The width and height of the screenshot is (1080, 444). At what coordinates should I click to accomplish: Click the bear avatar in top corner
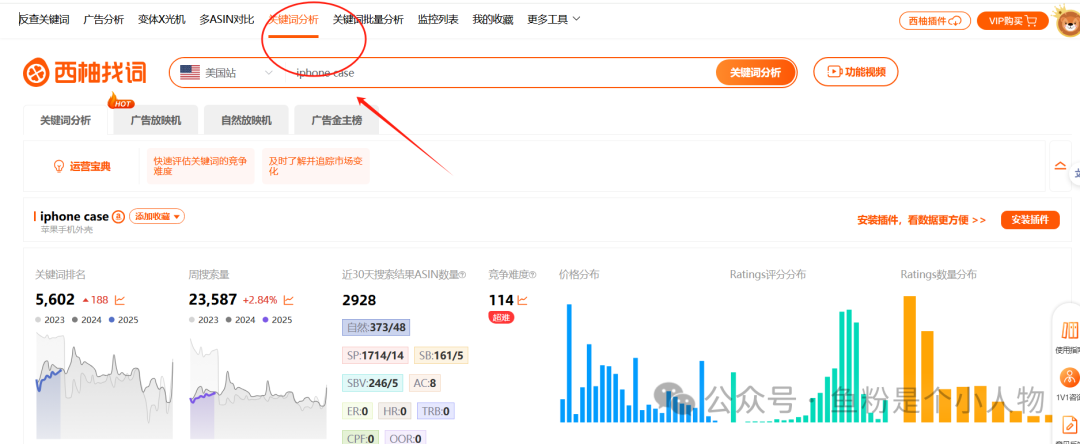(1068, 19)
